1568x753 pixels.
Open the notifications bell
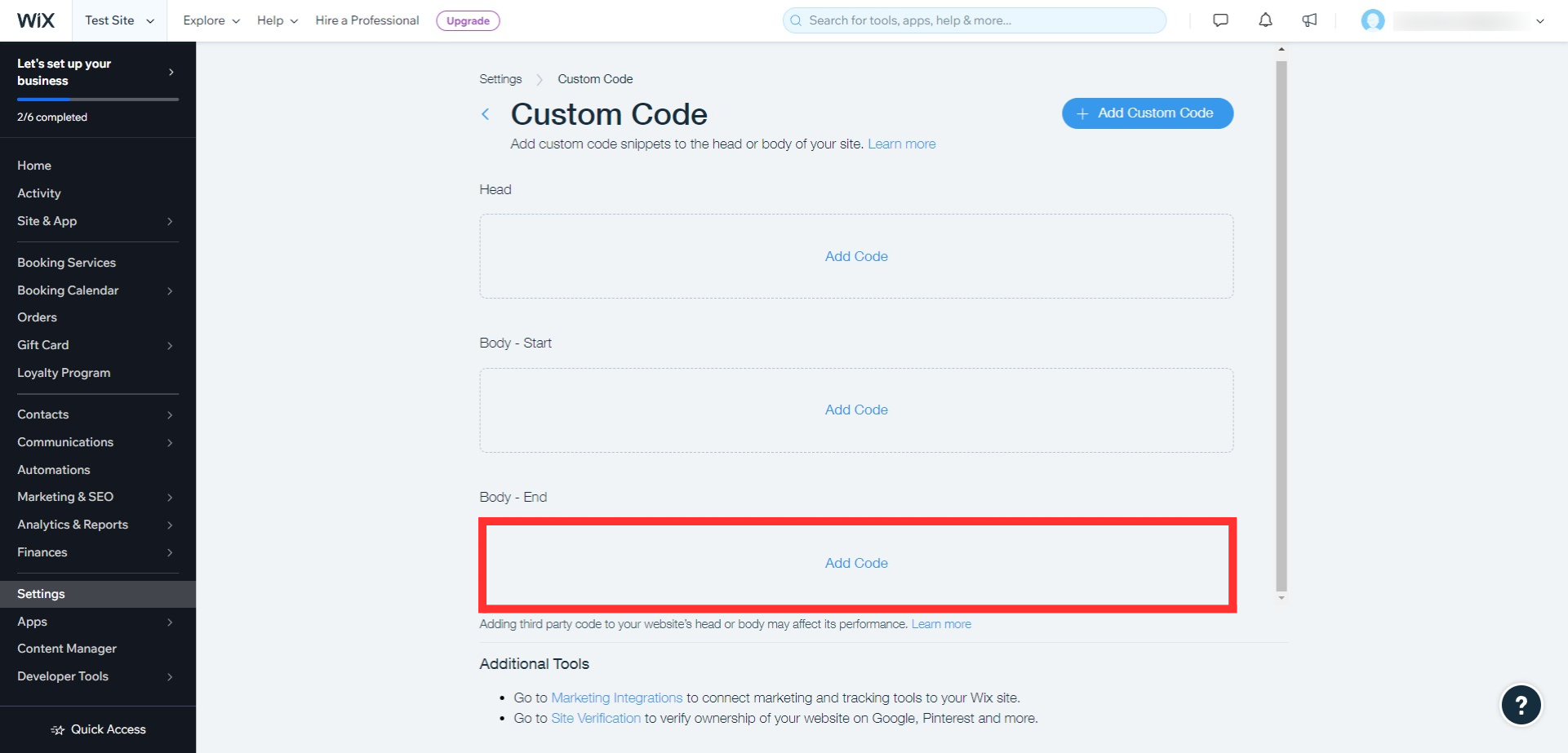pos(1265,20)
